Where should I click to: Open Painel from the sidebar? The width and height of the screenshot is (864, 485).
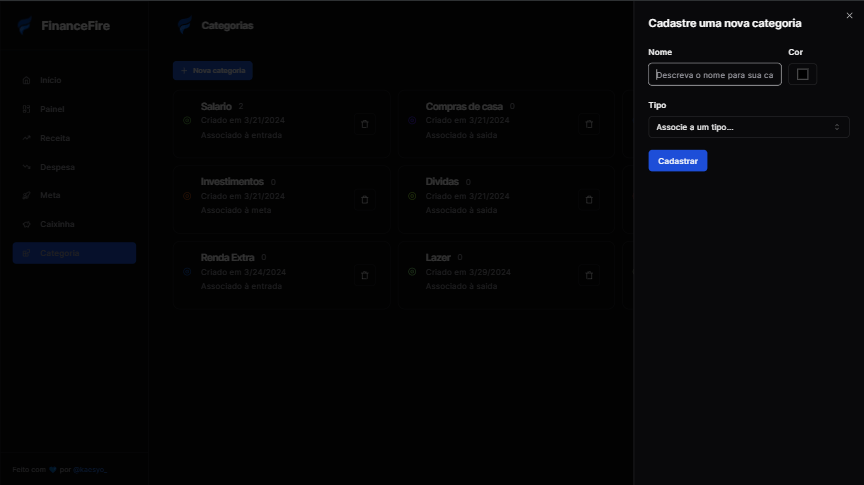52,109
